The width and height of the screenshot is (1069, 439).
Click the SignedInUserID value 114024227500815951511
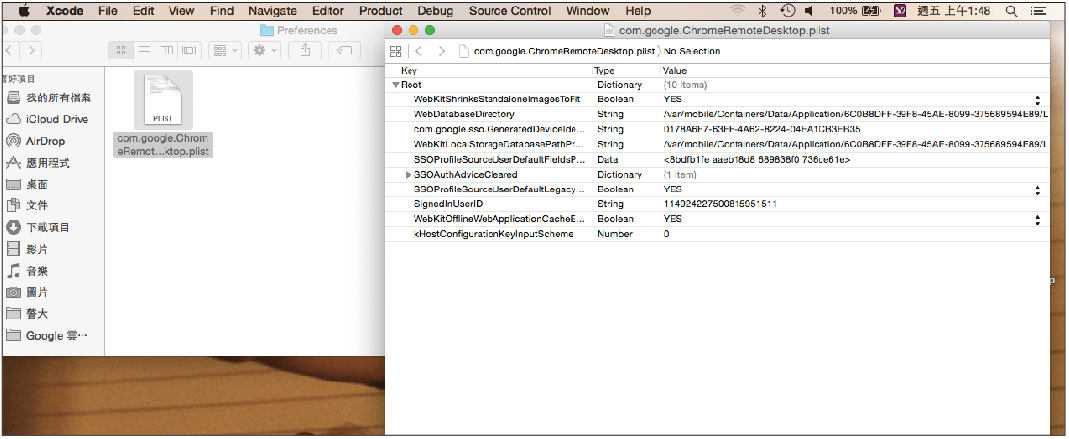click(x=721, y=205)
